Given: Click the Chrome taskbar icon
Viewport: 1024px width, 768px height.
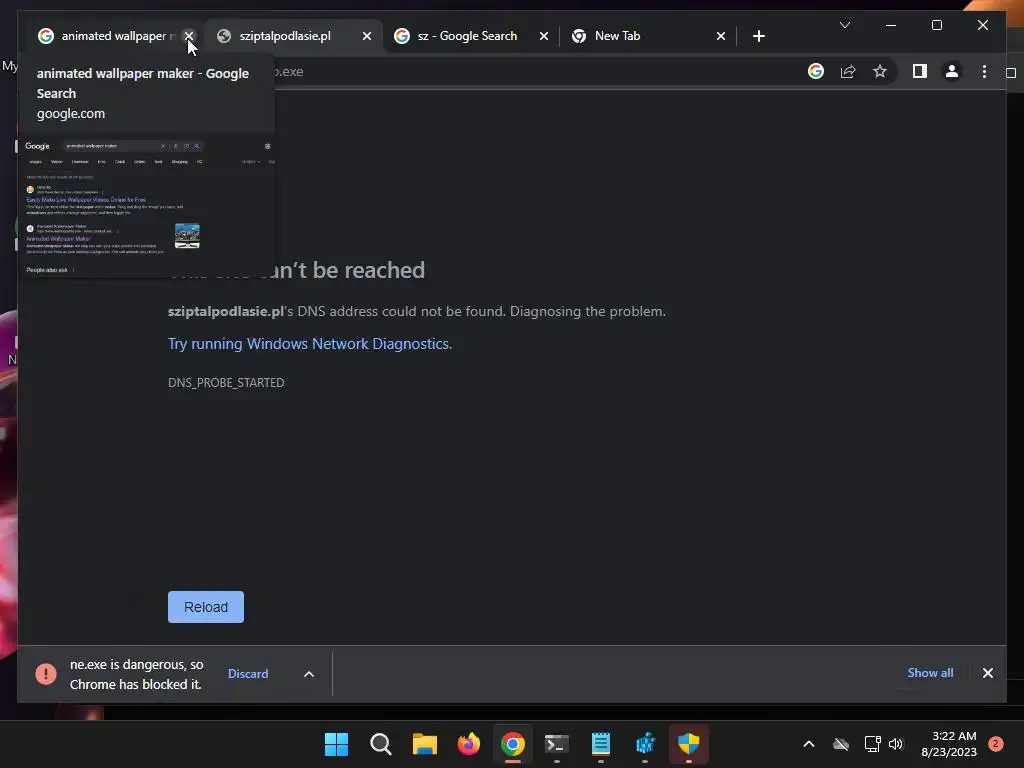Looking at the screenshot, I should pos(513,744).
